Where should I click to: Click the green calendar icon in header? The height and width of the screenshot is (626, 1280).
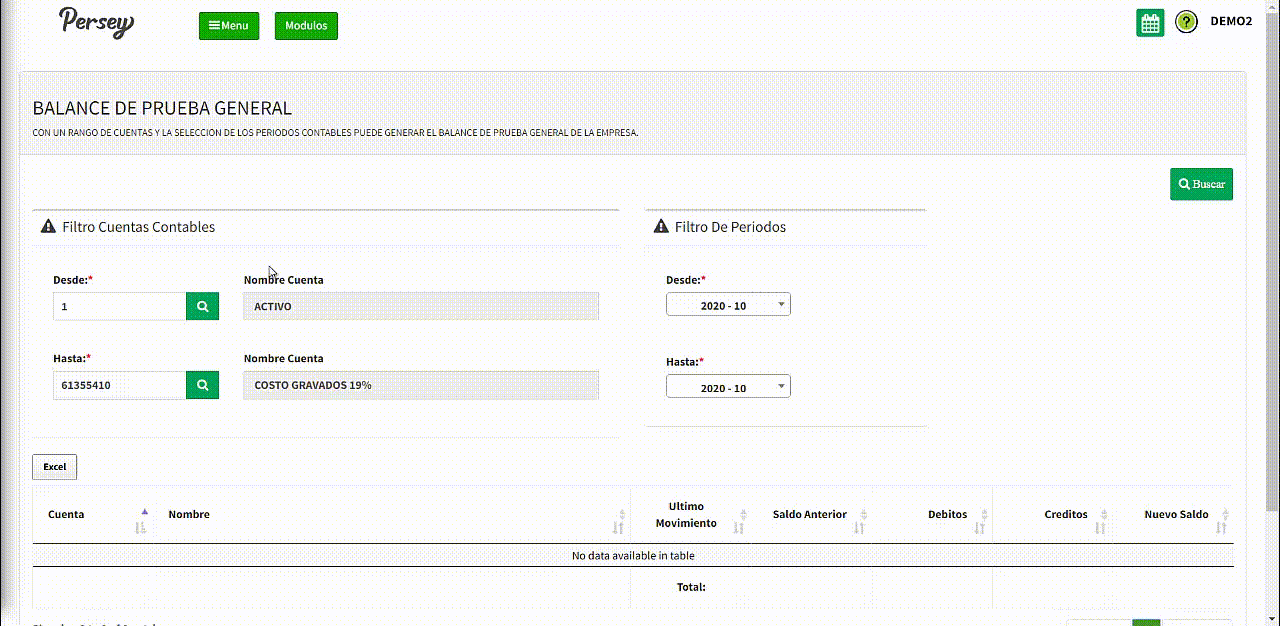tap(1150, 23)
